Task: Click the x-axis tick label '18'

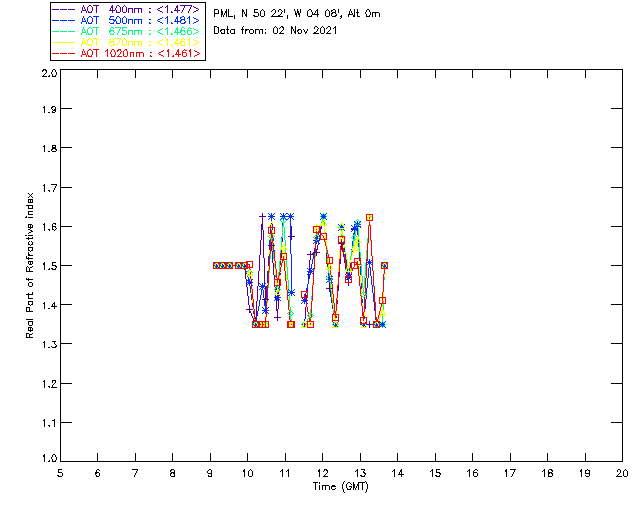Action: click(x=547, y=473)
